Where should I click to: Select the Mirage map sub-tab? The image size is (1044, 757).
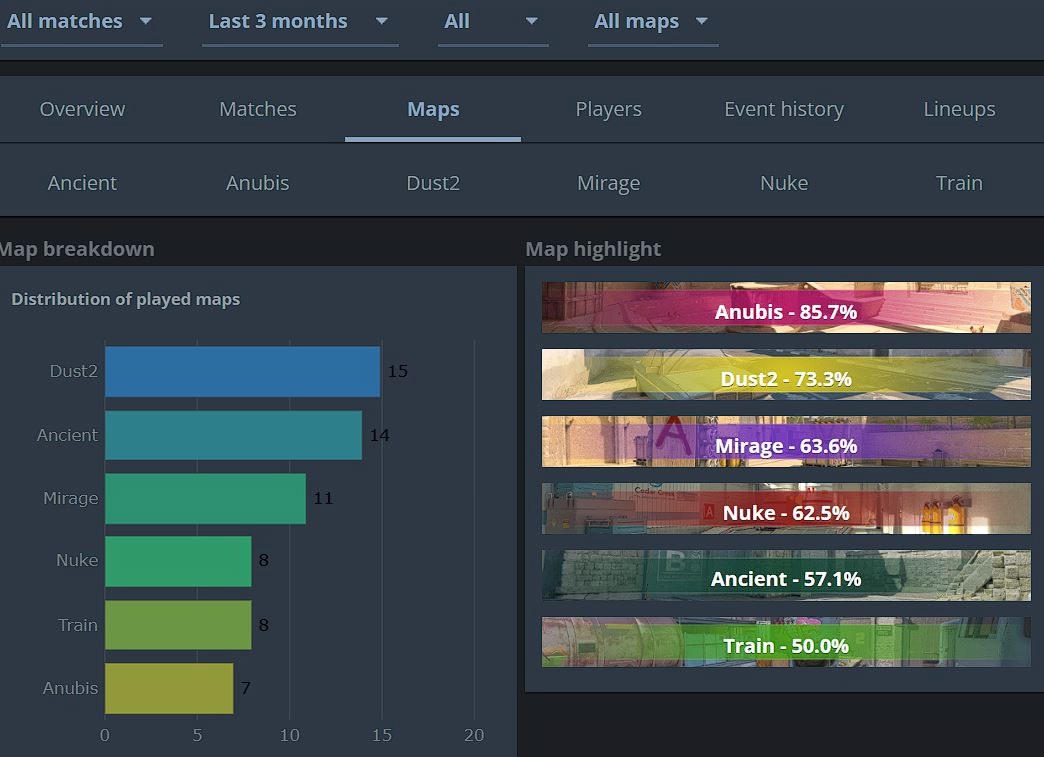[x=609, y=183]
